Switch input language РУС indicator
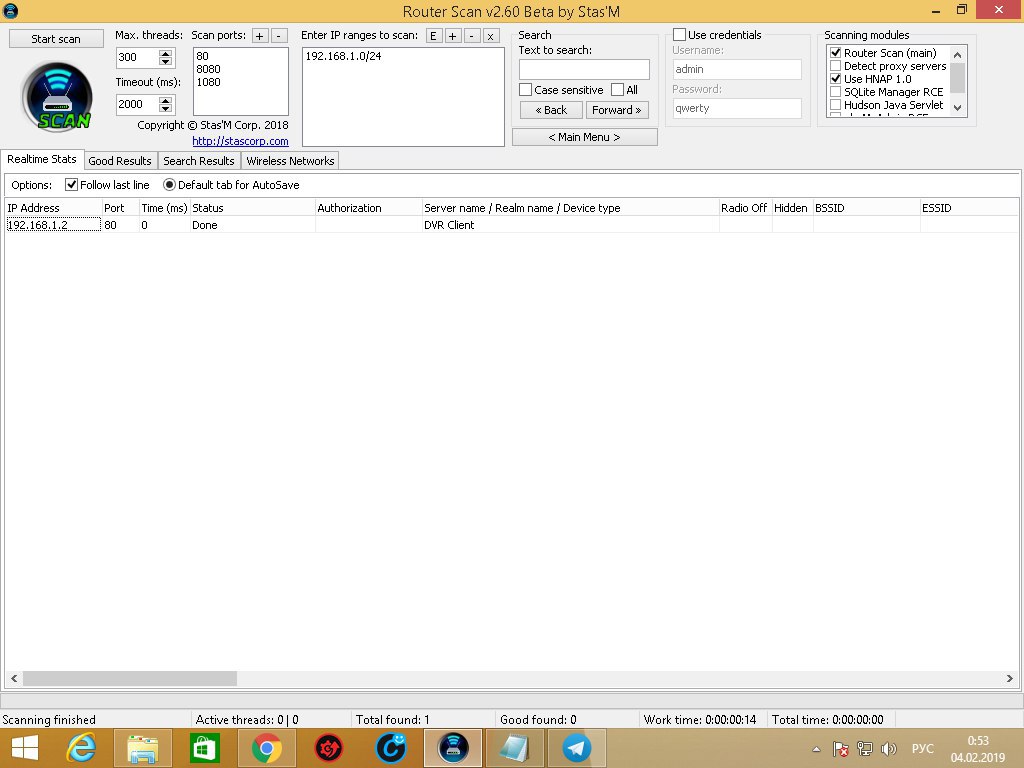Image resolution: width=1024 pixels, height=768 pixels. coord(923,748)
